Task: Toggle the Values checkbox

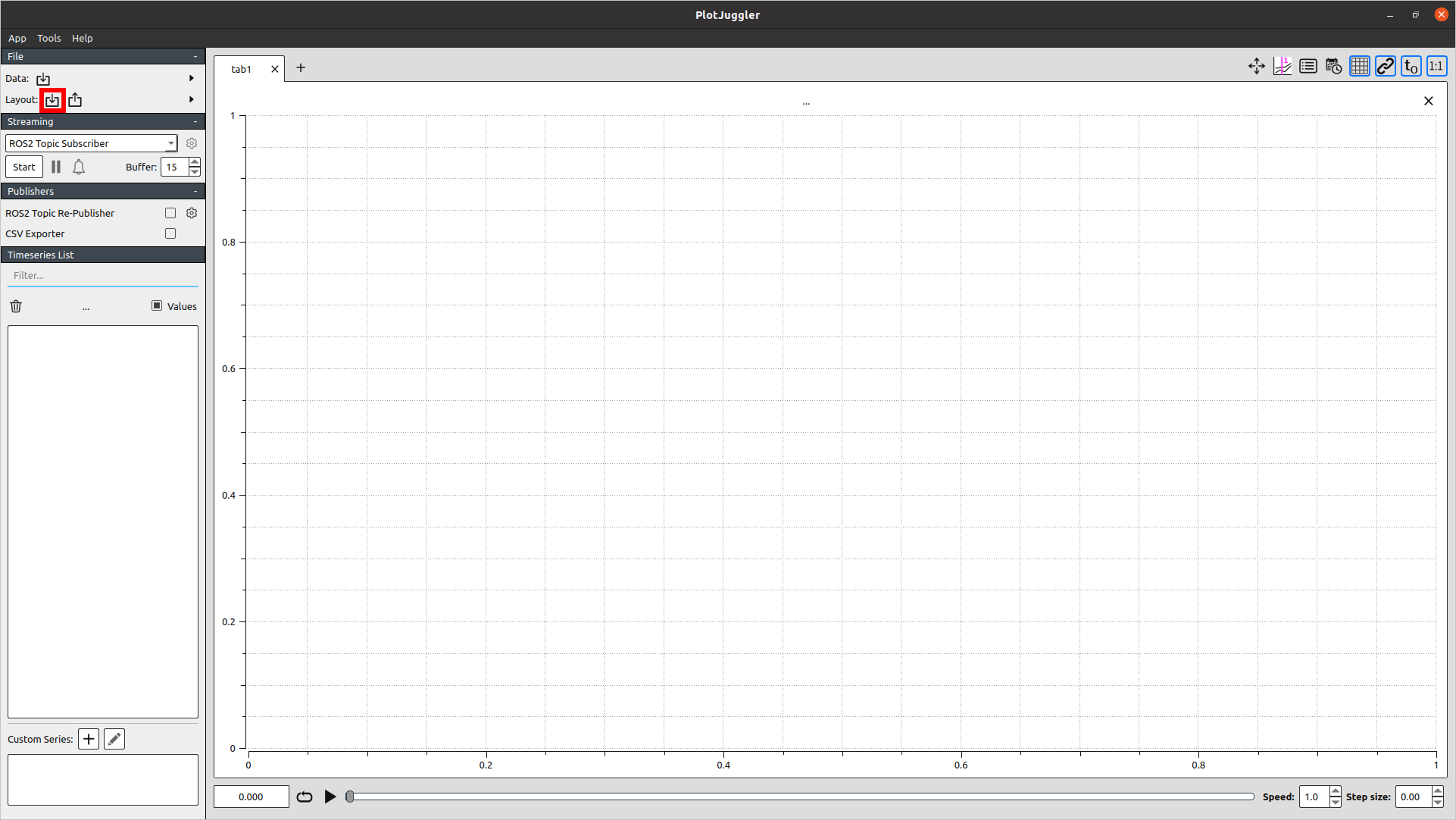Action: pos(157,306)
